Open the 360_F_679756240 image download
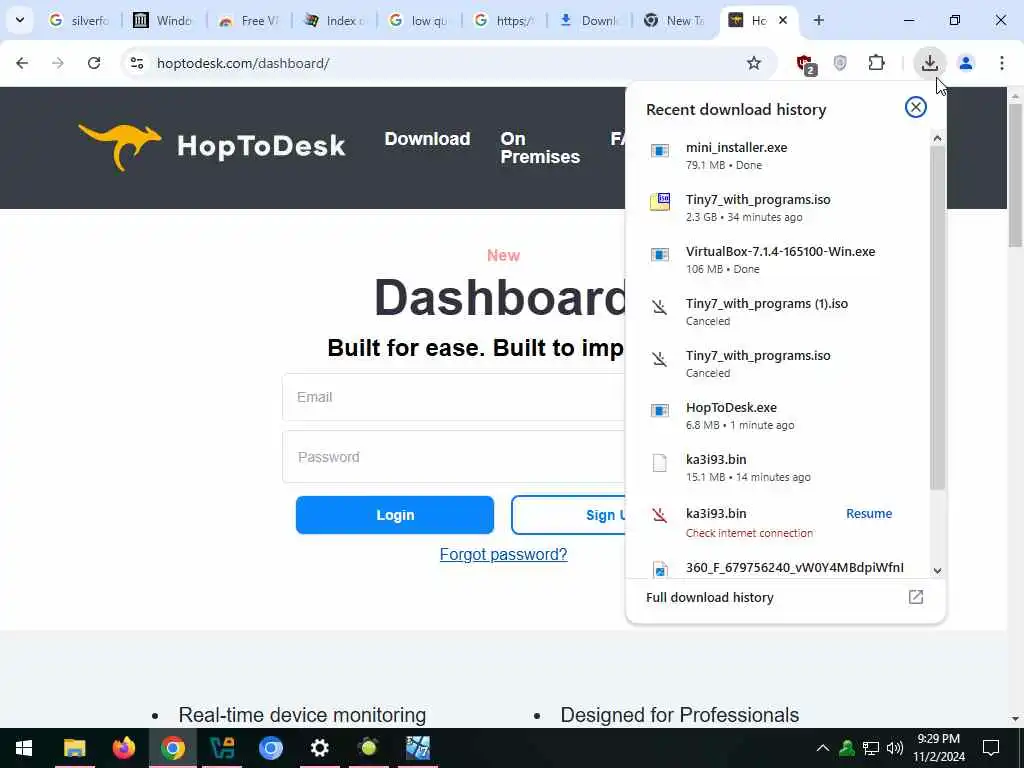Viewport: 1024px width, 768px height. click(x=777, y=568)
